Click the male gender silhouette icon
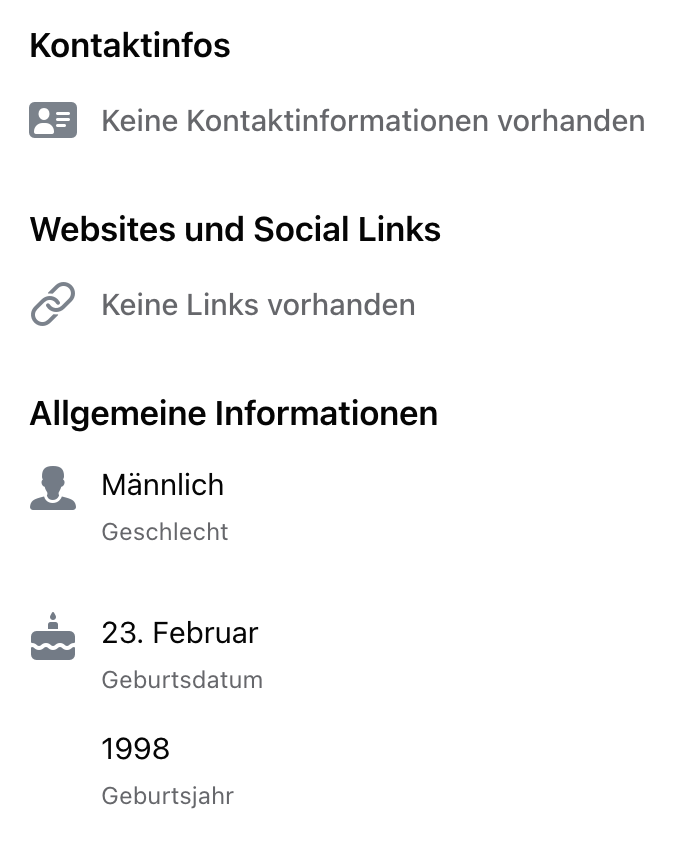Viewport: 676px width, 844px height. pos(53,488)
